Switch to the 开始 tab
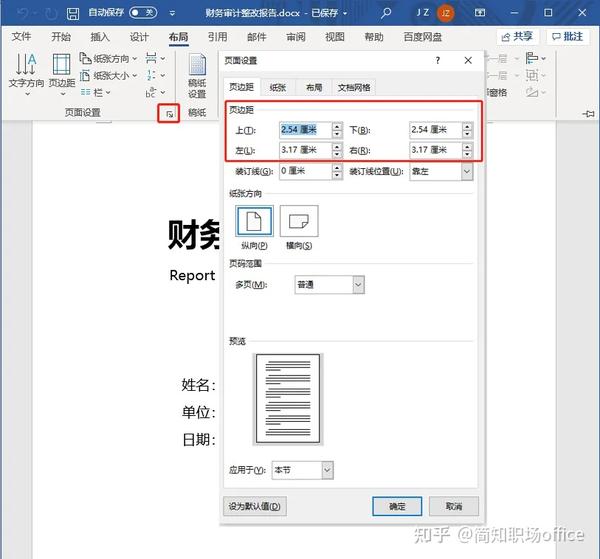Image resolution: width=600 pixels, height=559 pixels. click(x=61, y=37)
